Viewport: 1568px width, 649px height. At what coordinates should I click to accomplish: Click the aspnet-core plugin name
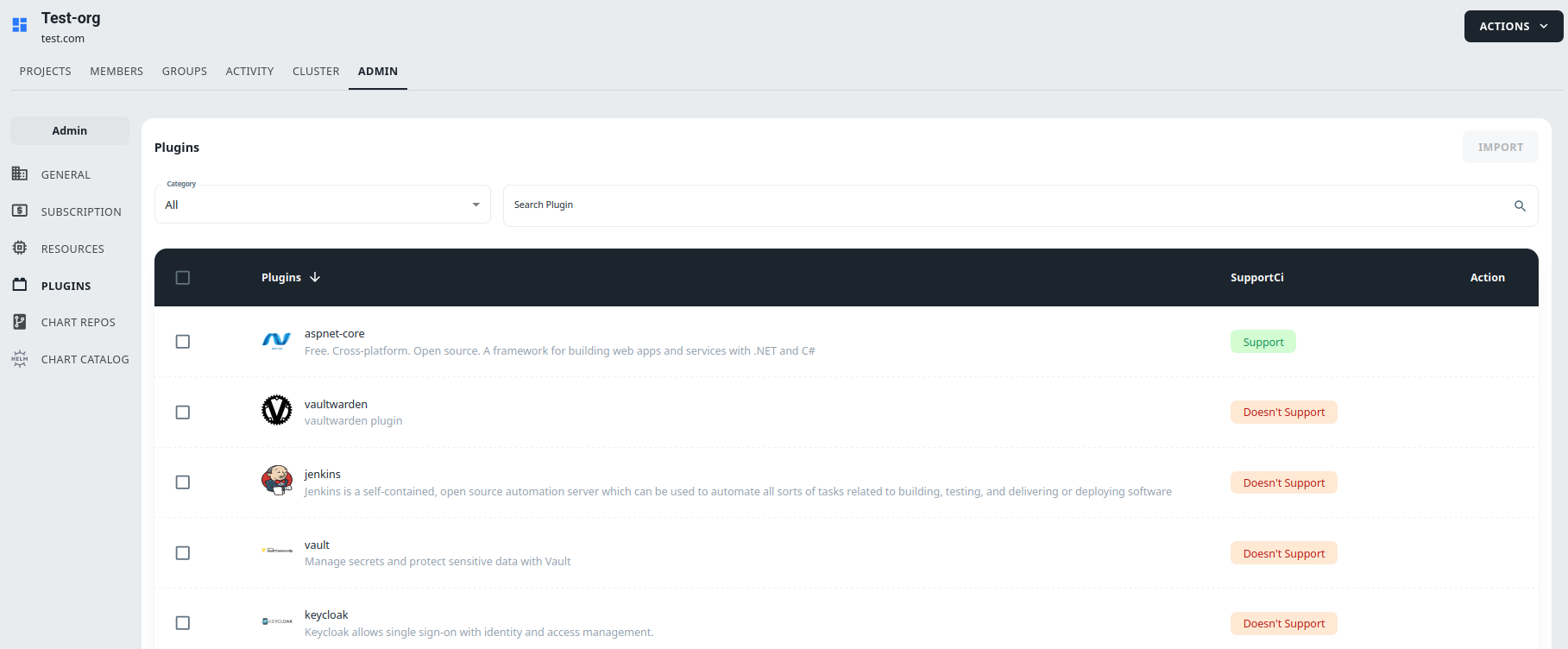point(334,333)
